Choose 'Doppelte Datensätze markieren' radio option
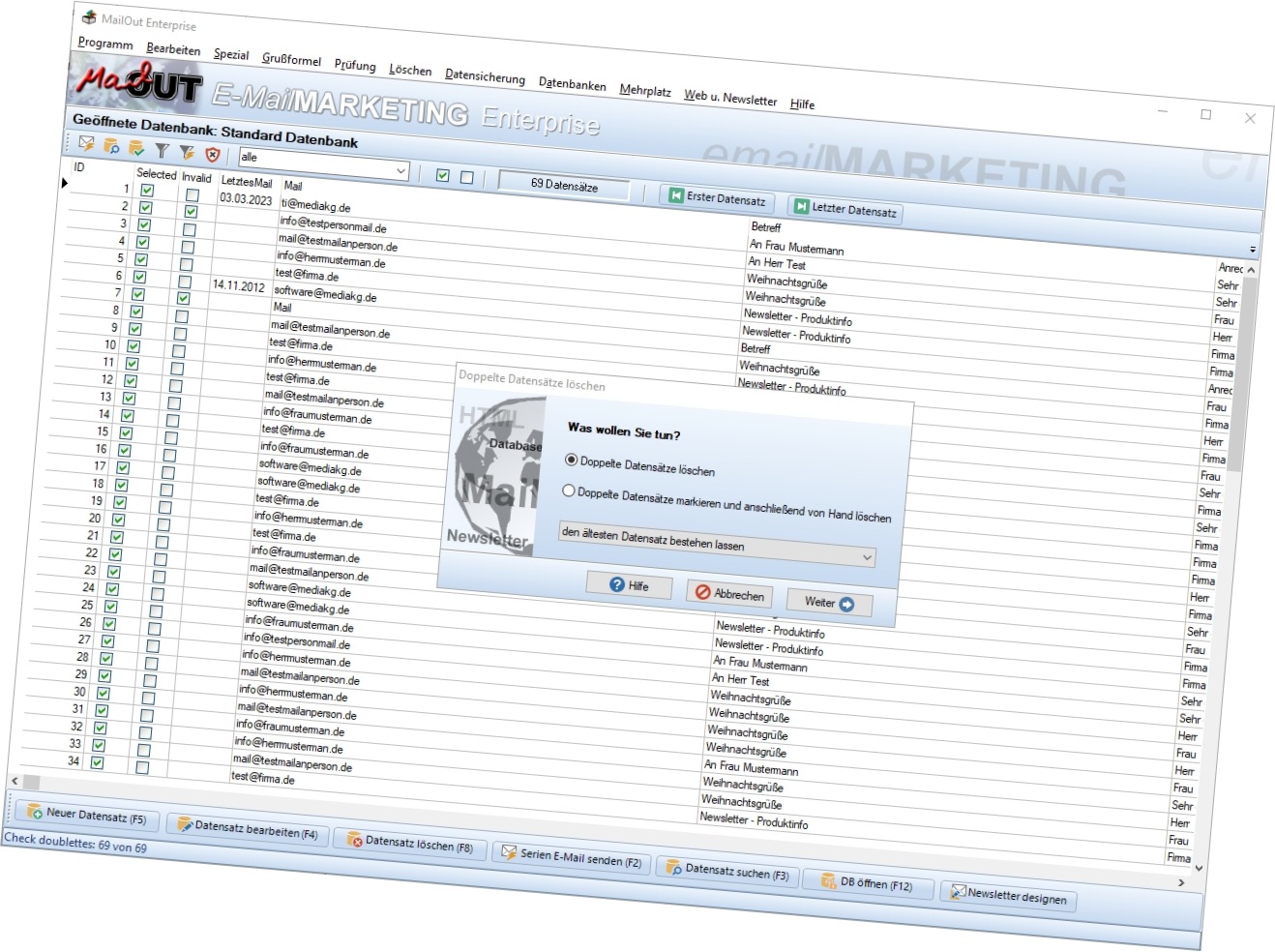The width and height of the screenshot is (1275, 952). (569, 491)
